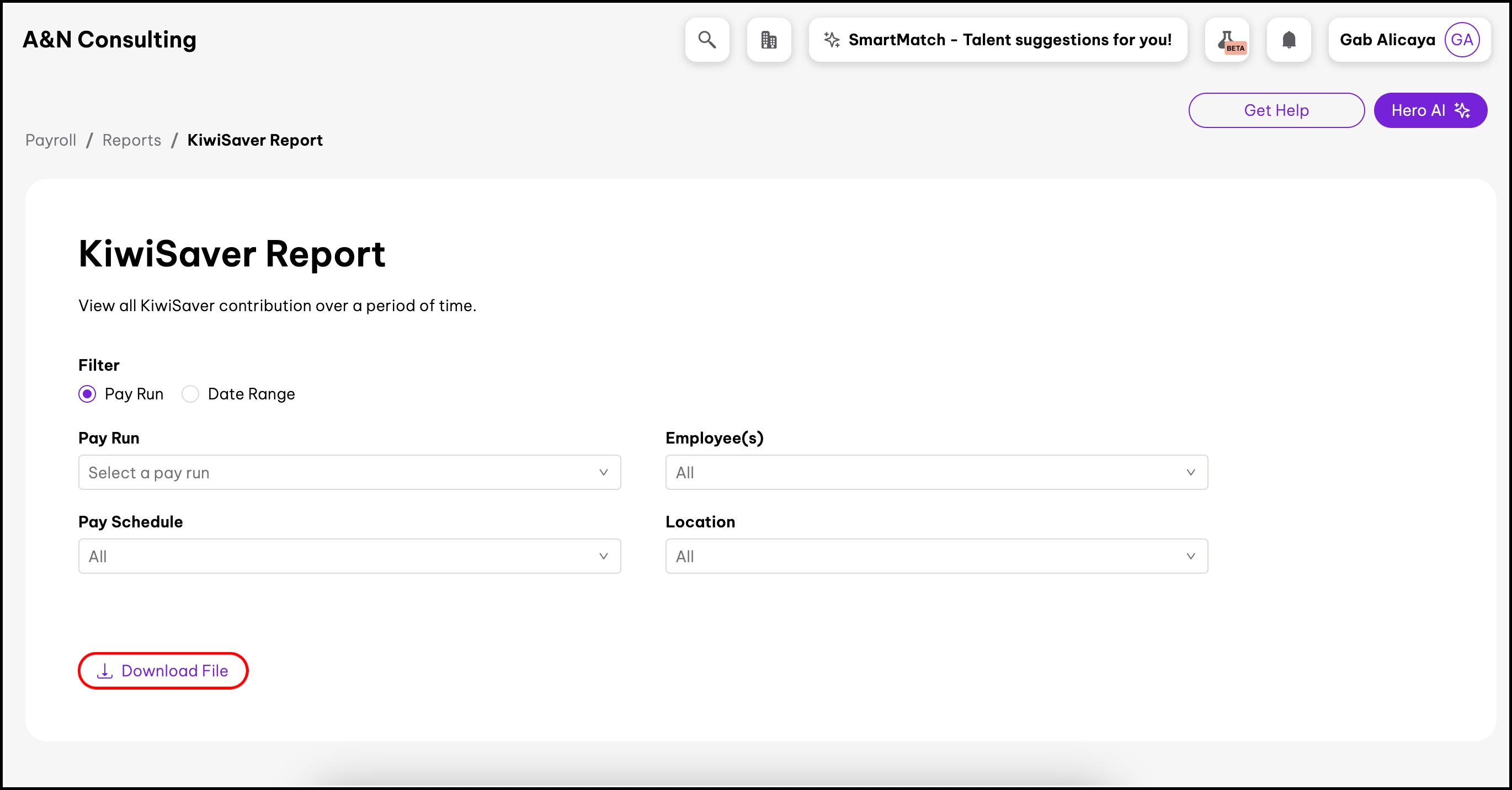
Task: Open the search magnifier icon
Action: click(707, 39)
